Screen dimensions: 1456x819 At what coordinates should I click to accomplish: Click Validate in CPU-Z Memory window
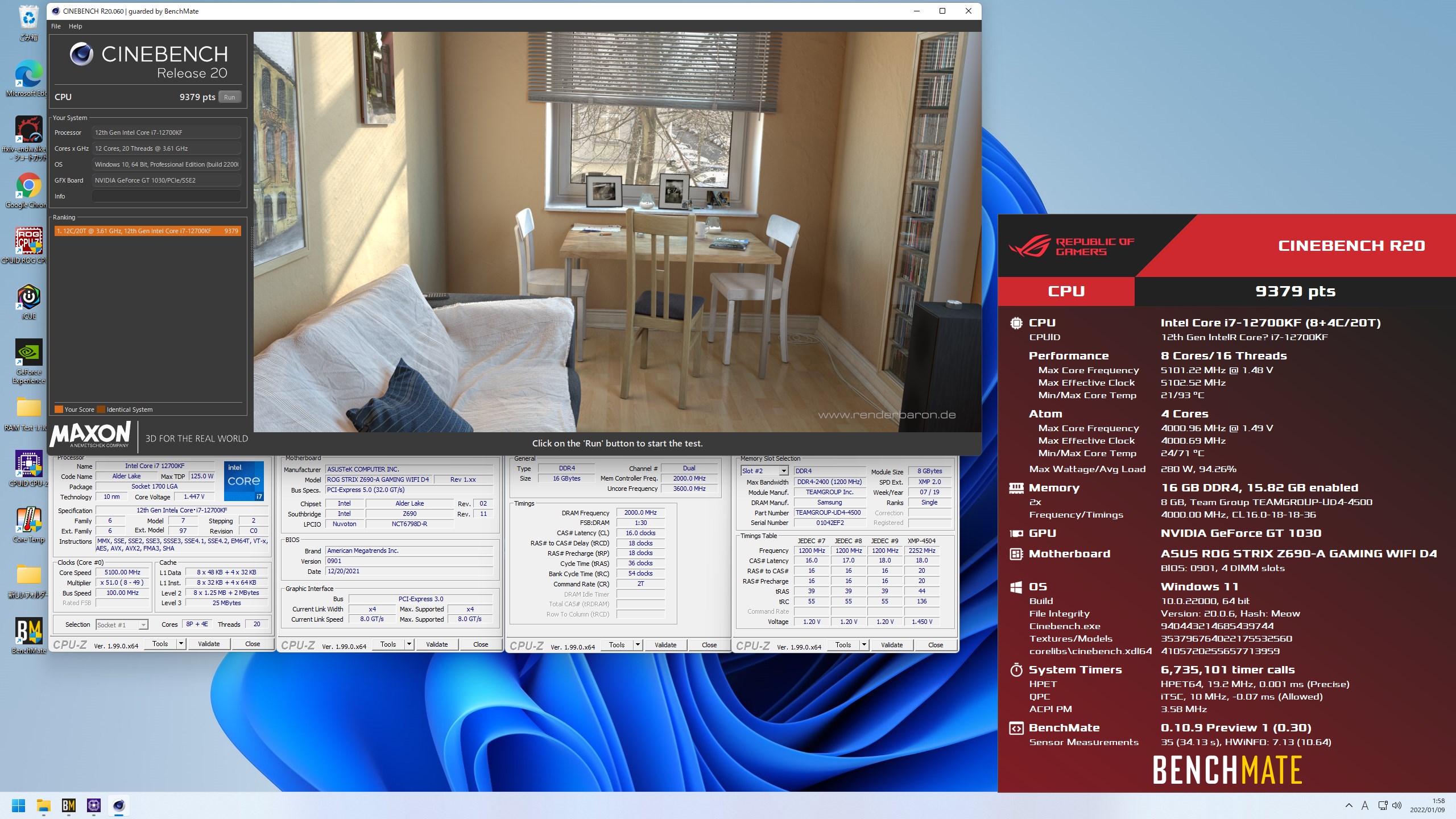(665, 645)
